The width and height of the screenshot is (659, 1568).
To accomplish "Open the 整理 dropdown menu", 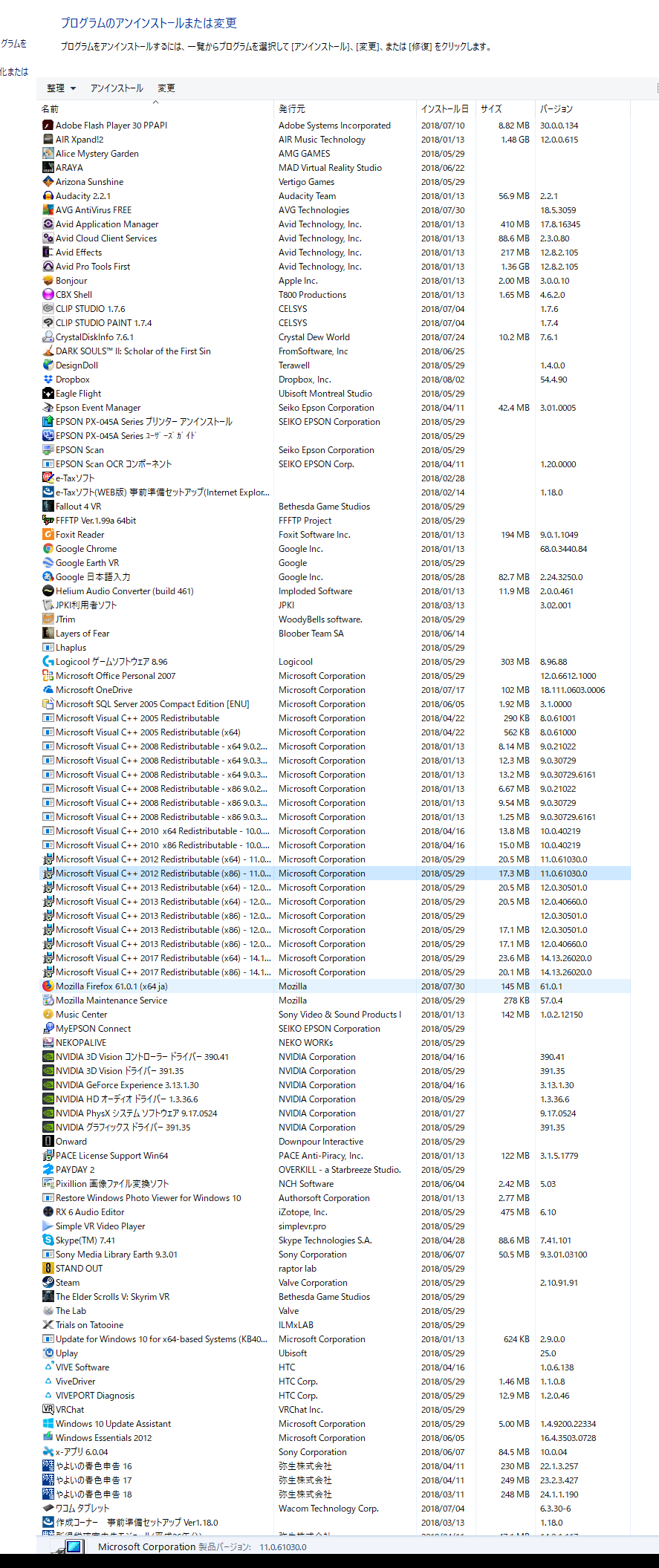I will tap(61, 88).
